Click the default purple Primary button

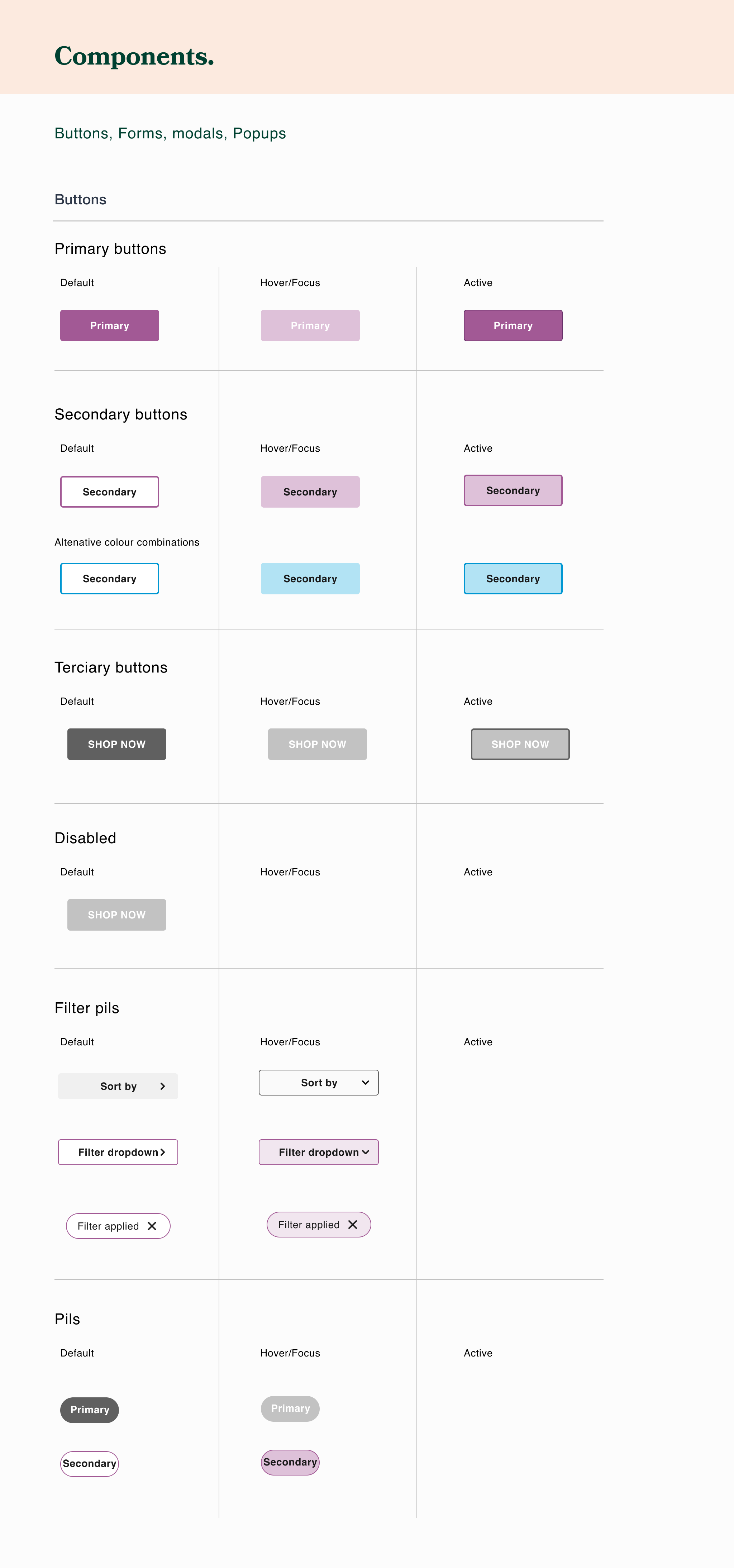point(110,326)
